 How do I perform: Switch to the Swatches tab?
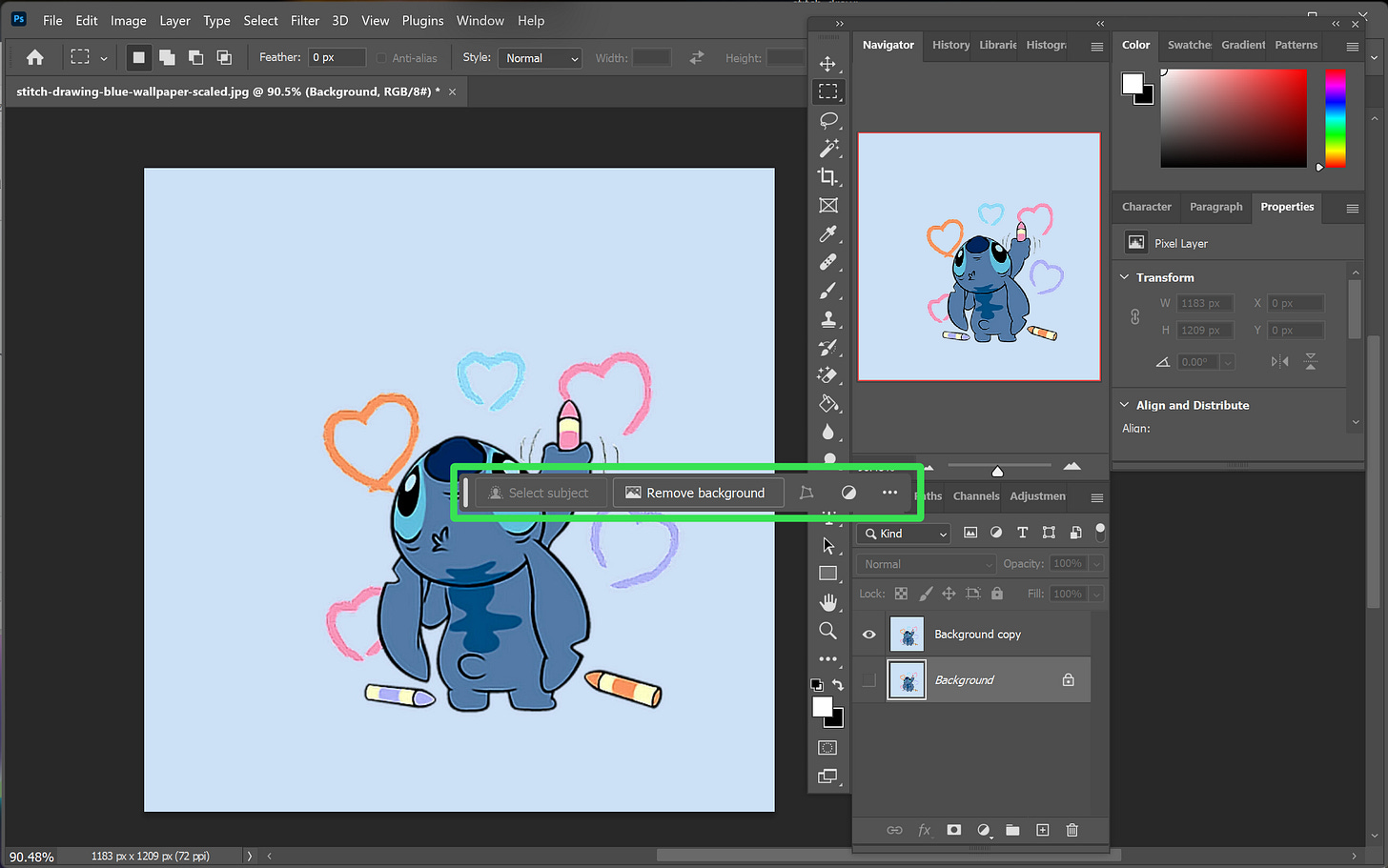(1189, 45)
